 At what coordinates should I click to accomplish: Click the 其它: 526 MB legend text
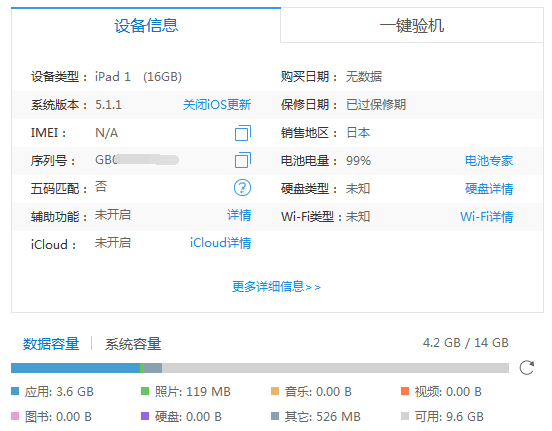tap(323, 417)
